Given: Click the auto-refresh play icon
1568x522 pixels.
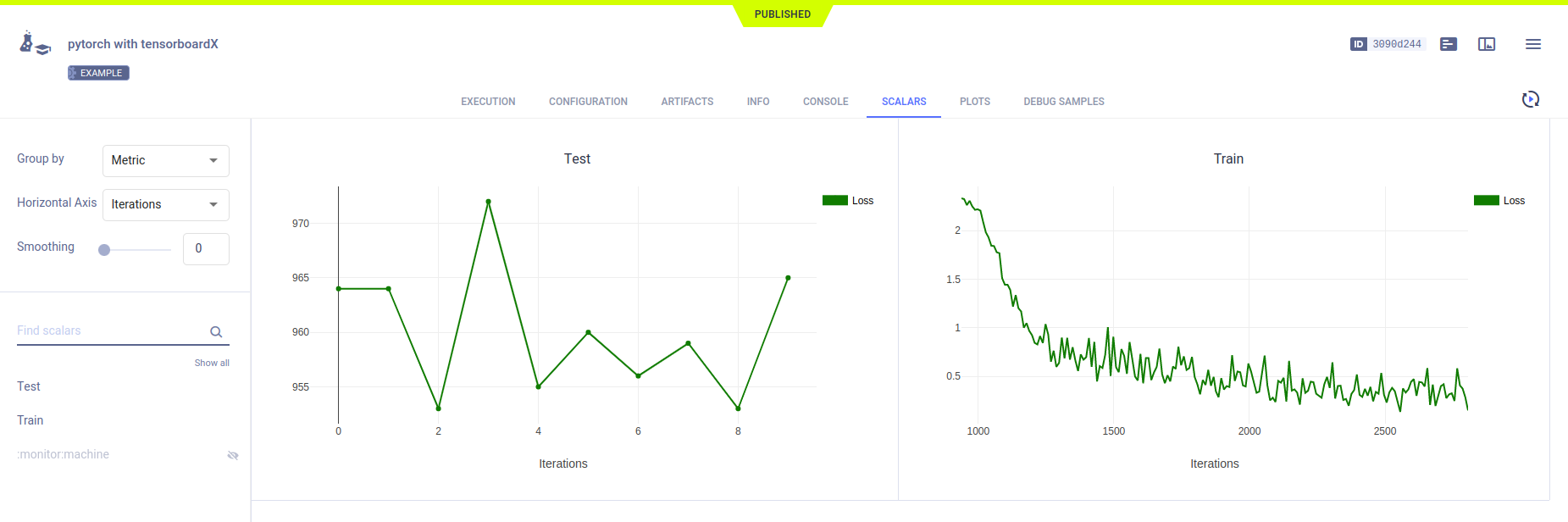Looking at the screenshot, I should click(x=1530, y=100).
